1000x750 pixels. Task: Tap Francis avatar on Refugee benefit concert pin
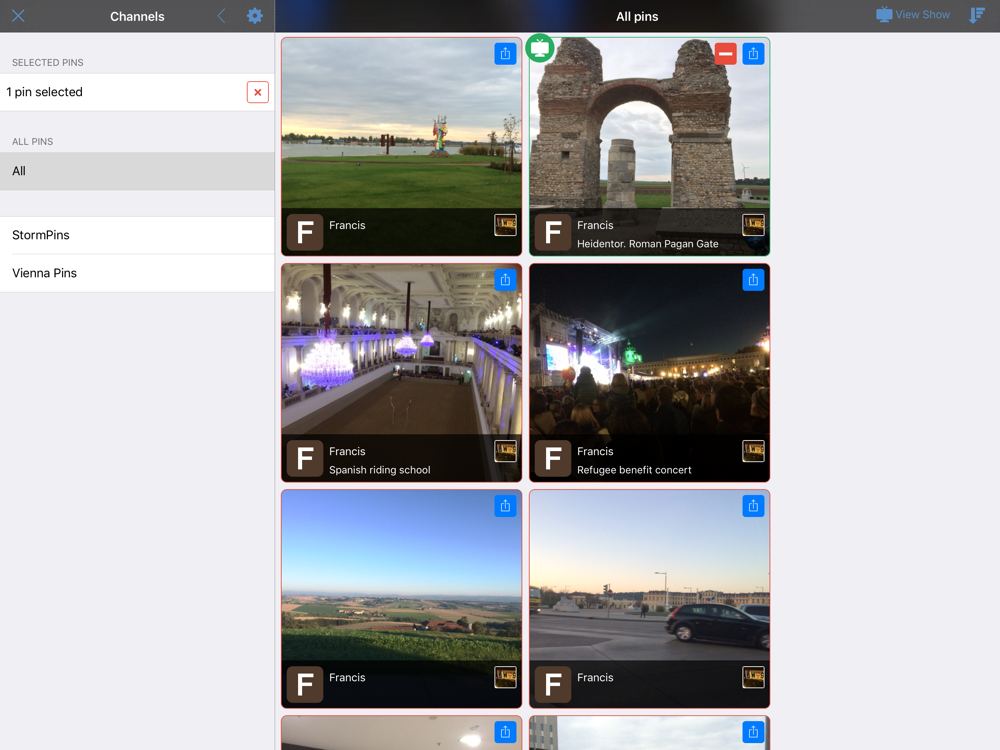pyautogui.click(x=553, y=459)
